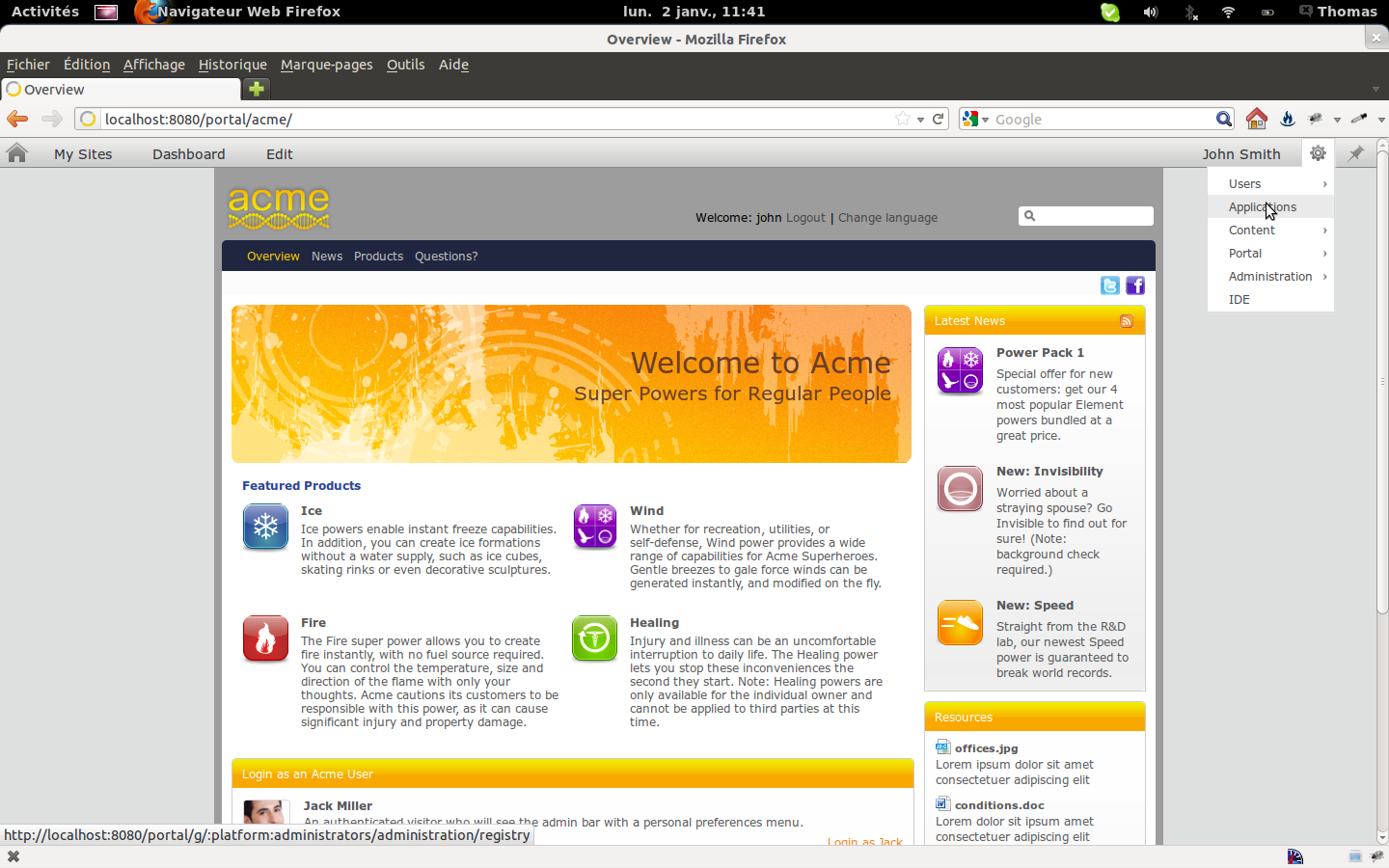Image resolution: width=1389 pixels, height=868 pixels.
Task: Click the Firefox back arrow button
Action: point(17,119)
